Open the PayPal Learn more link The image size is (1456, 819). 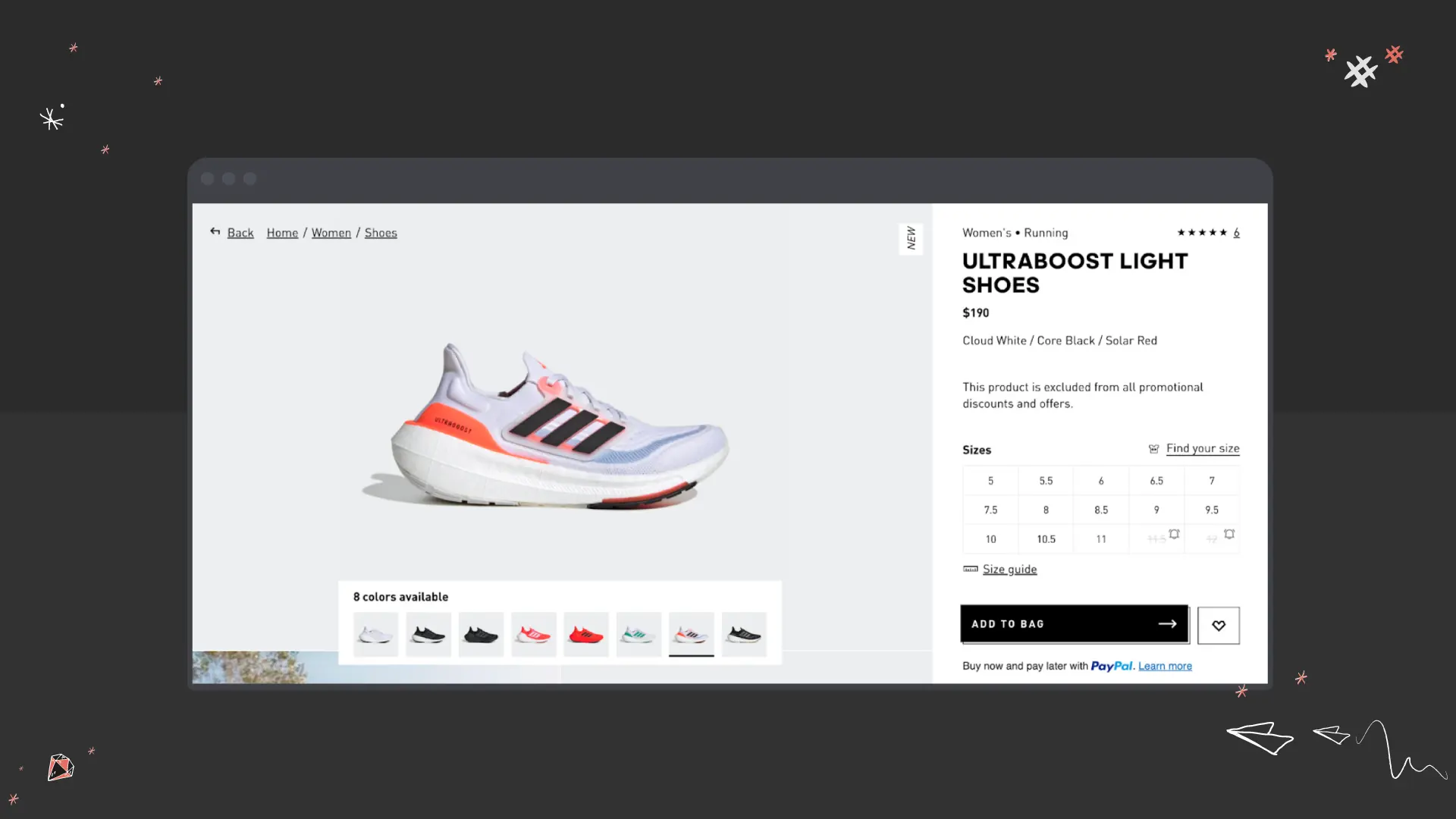click(x=1164, y=666)
